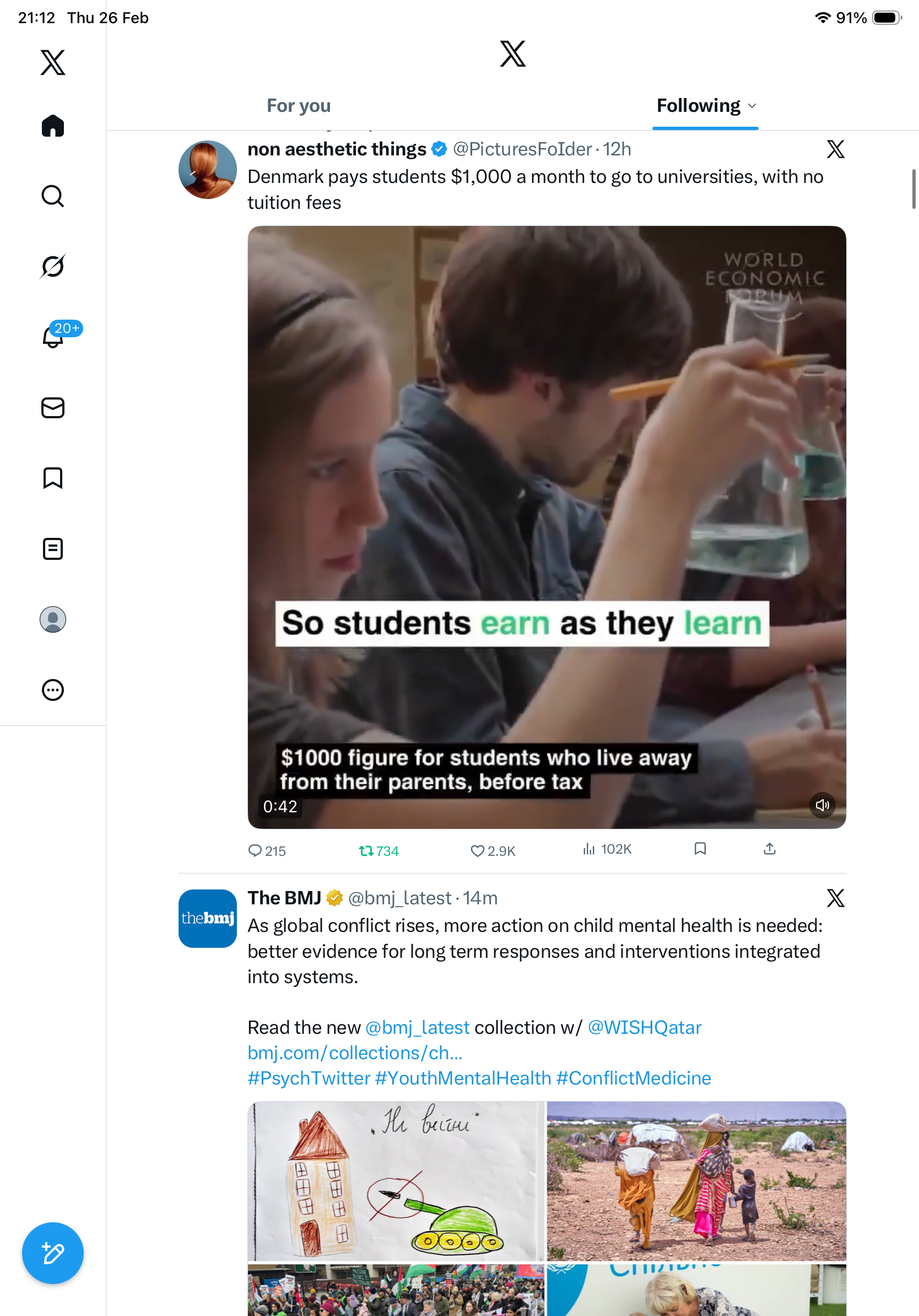Image resolution: width=919 pixels, height=1316 pixels.
Task: Open the More options circle icon
Action: click(x=53, y=690)
